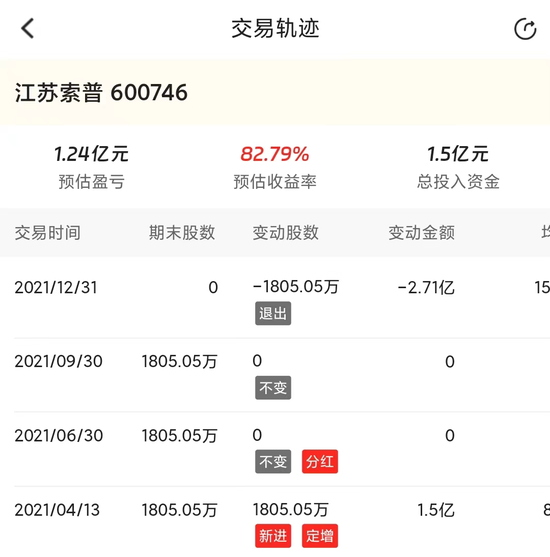Select 变动股数 1805.05万 on 2021/04/13

click(x=291, y=509)
